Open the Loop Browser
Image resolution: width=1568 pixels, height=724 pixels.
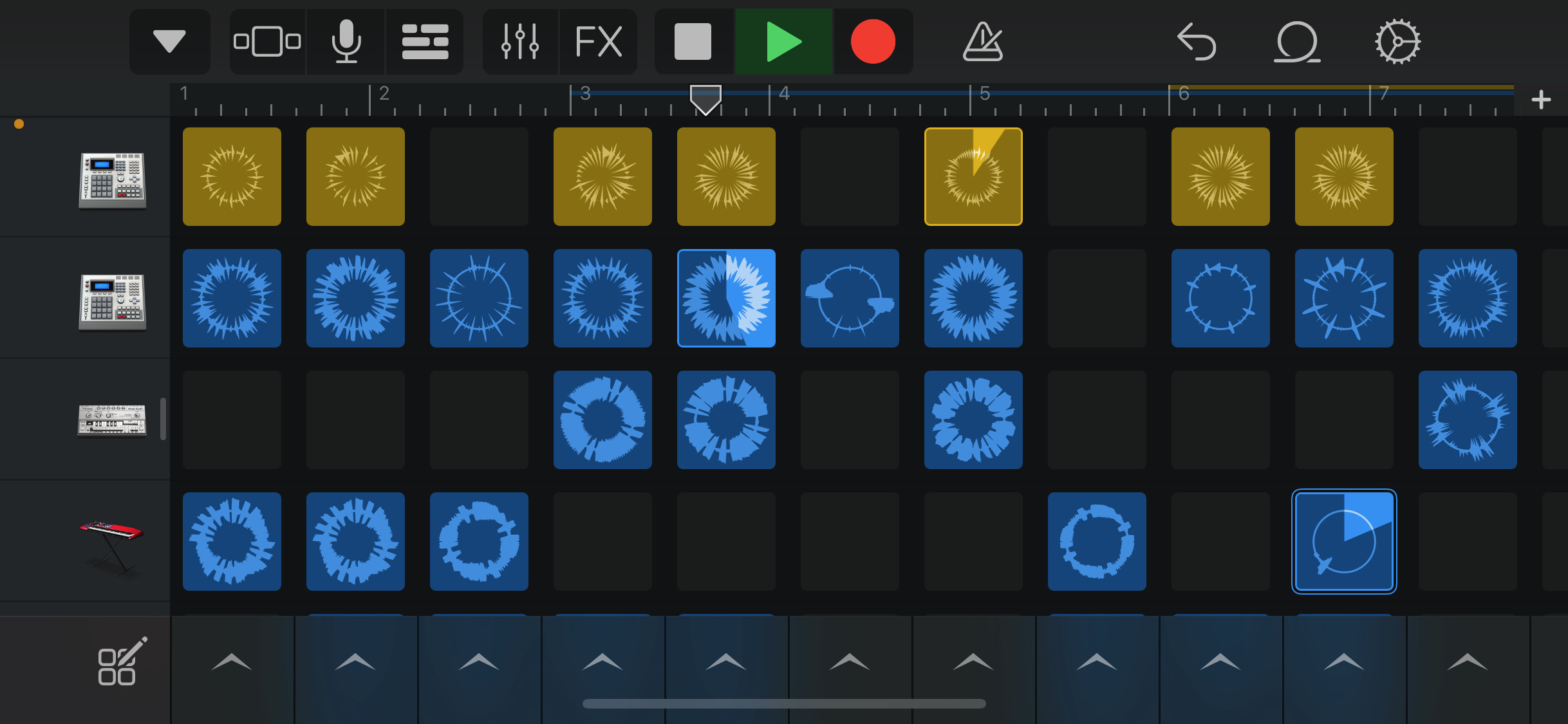tap(1296, 42)
